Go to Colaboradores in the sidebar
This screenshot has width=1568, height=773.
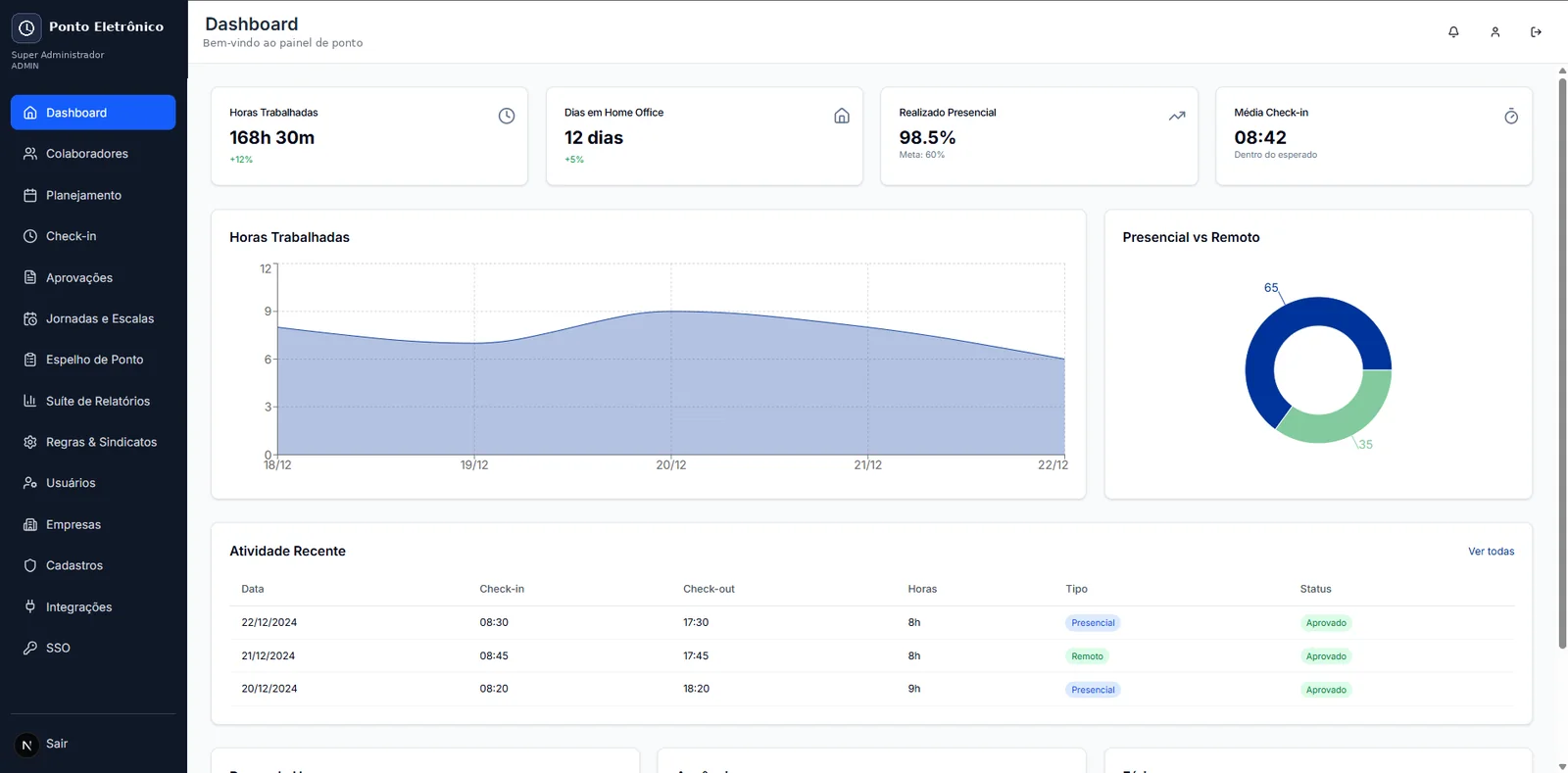coord(93,154)
